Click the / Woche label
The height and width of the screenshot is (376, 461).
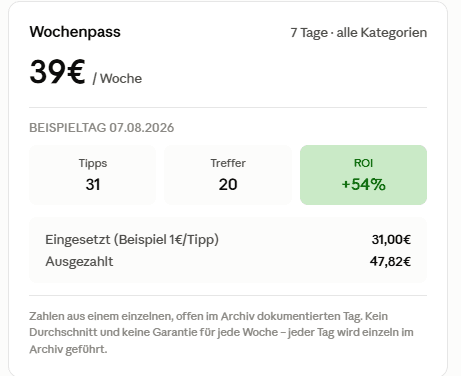coord(117,79)
